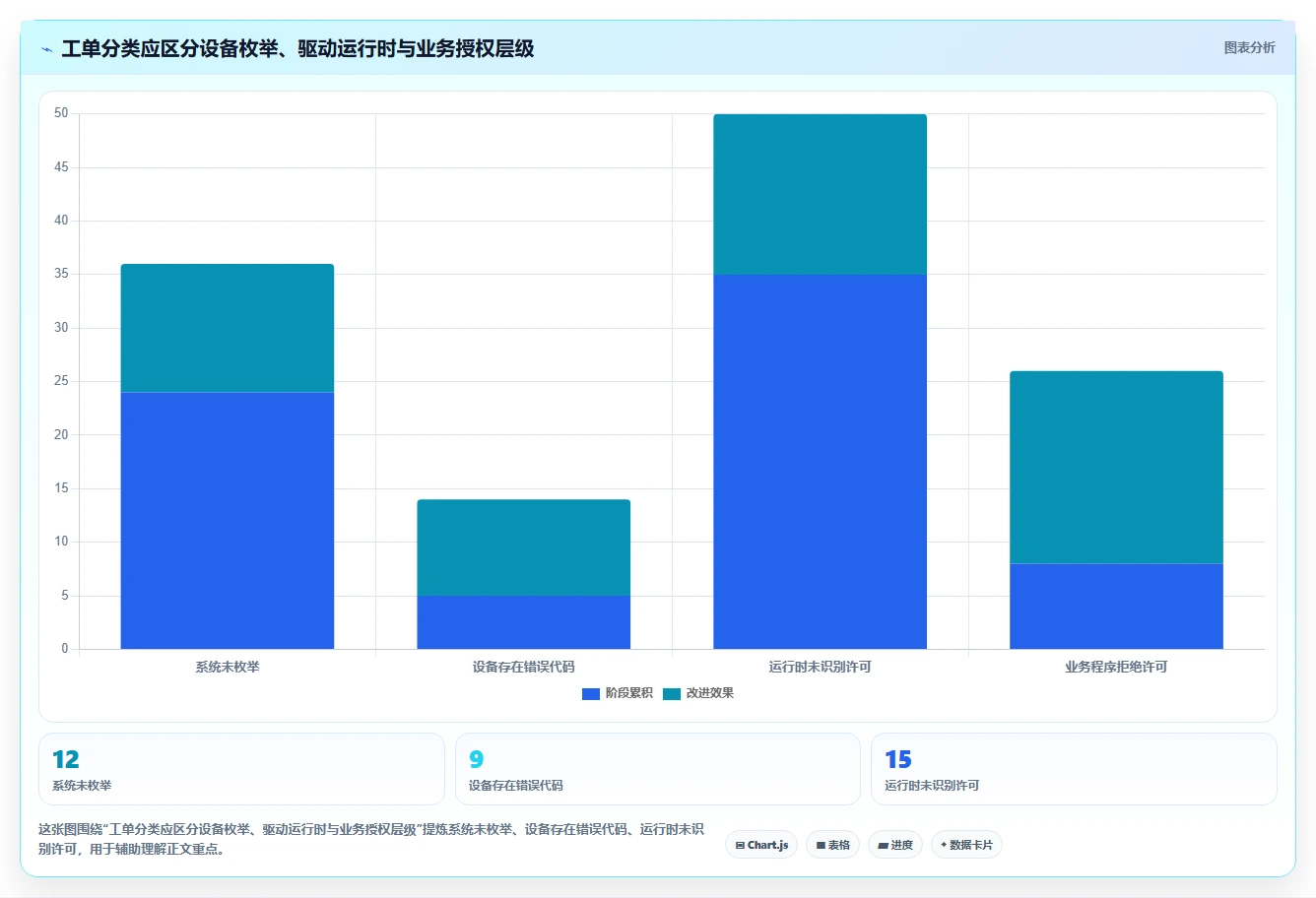Click the blue bar segment for 业务程序拒绝许可
The height and width of the screenshot is (898, 1316).
[x=1117, y=607]
